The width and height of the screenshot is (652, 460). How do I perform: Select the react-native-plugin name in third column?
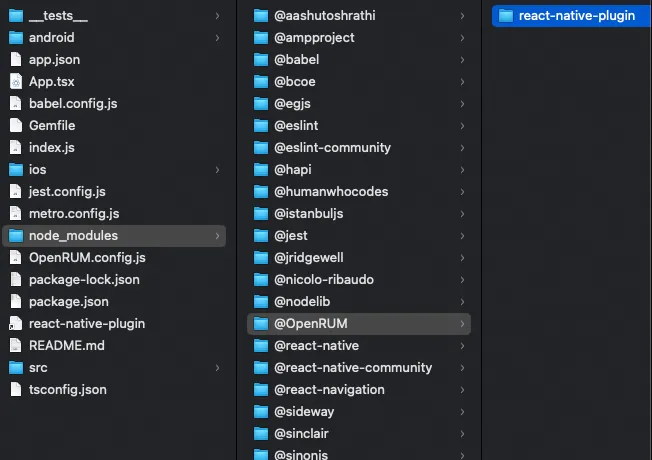(577, 16)
